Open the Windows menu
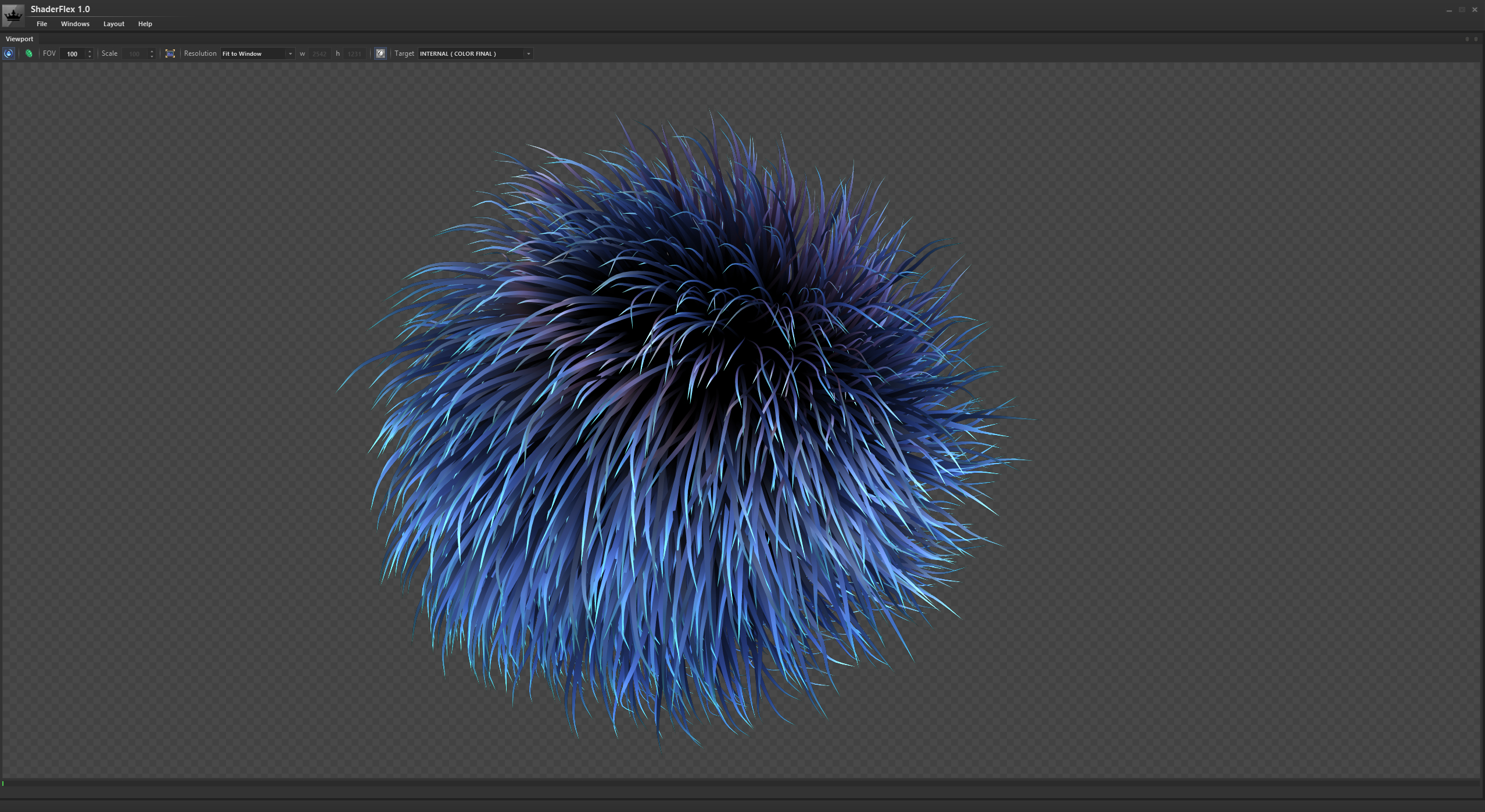The height and width of the screenshot is (812, 1485). [x=75, y=24]
